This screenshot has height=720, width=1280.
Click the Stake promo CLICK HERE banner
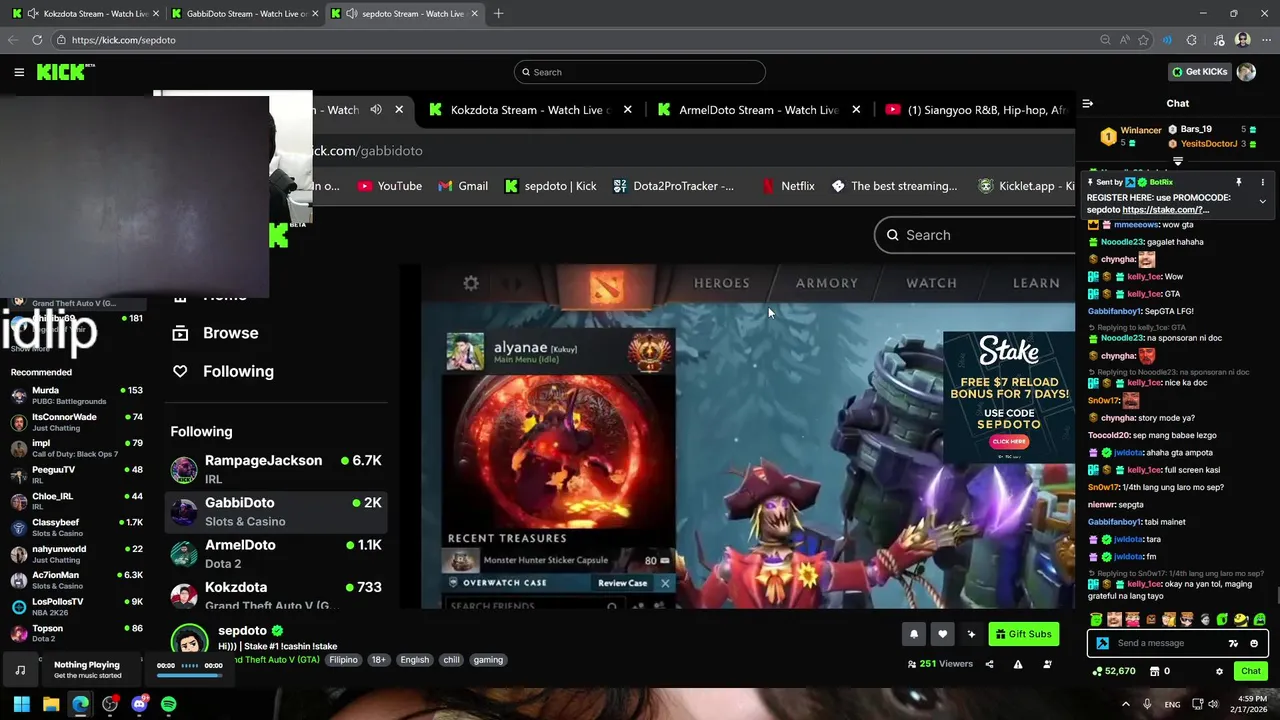(1009, 441)
